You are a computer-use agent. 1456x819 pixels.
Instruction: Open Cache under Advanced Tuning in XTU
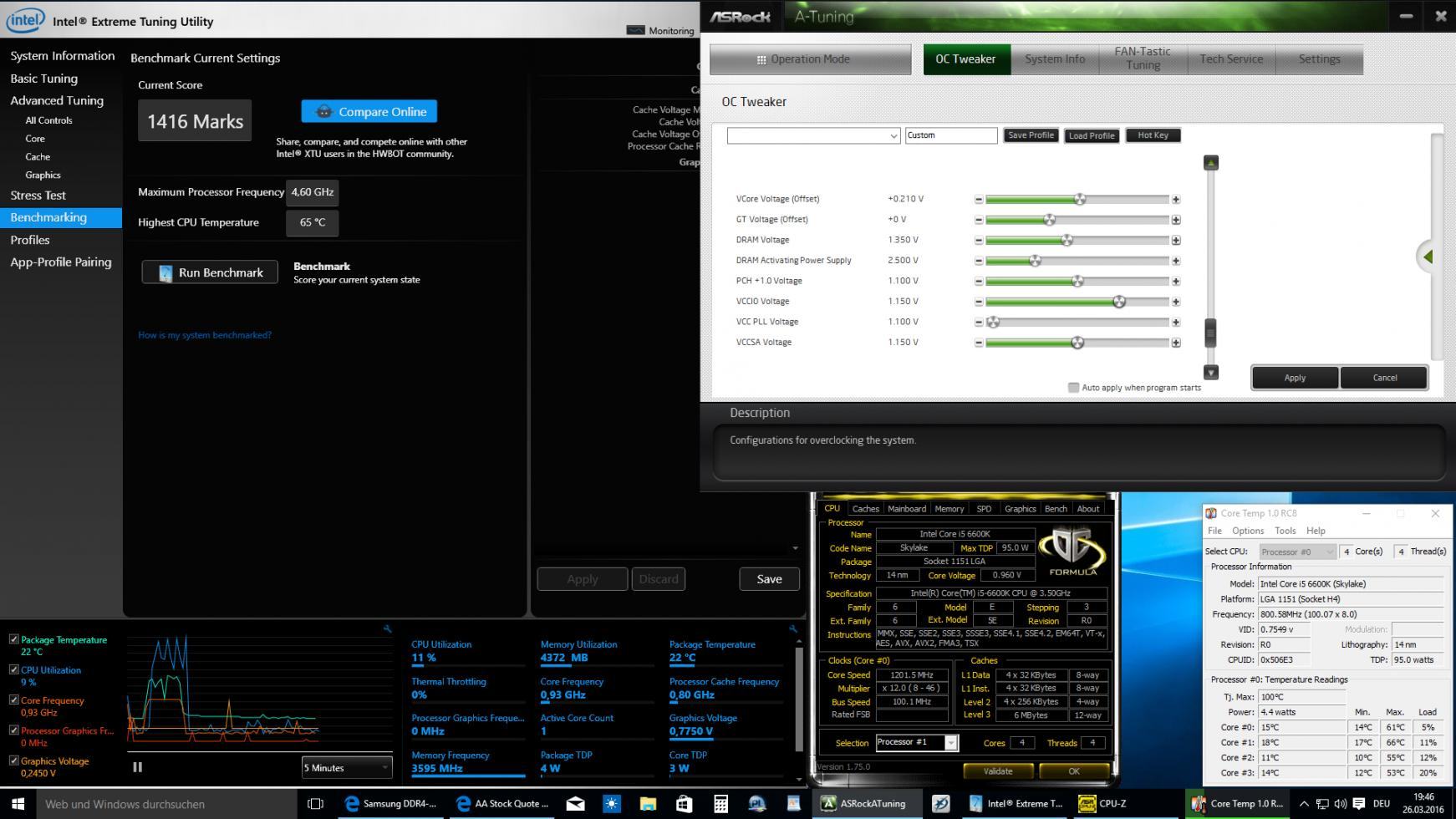point(38,157)
